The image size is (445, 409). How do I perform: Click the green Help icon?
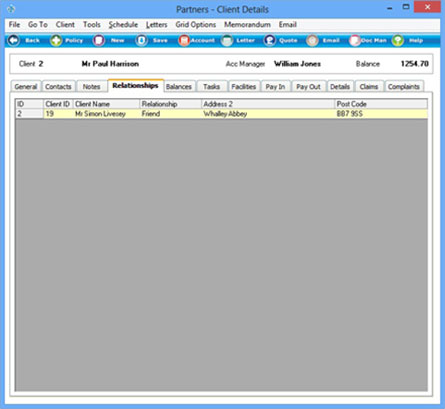tap(398, 41)
